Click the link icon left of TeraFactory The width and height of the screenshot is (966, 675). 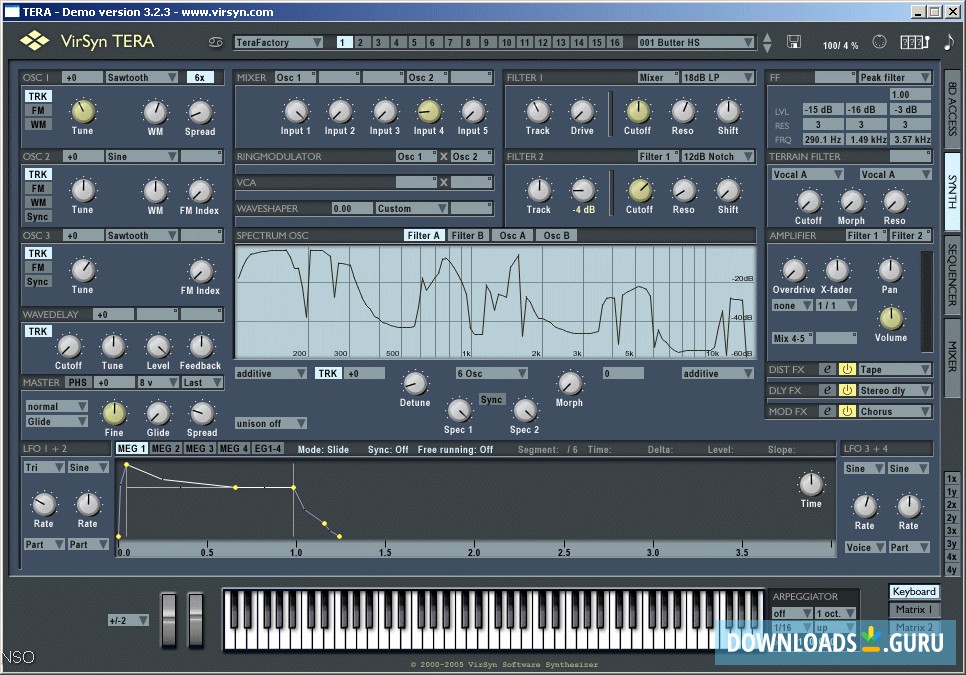[215, 43]
